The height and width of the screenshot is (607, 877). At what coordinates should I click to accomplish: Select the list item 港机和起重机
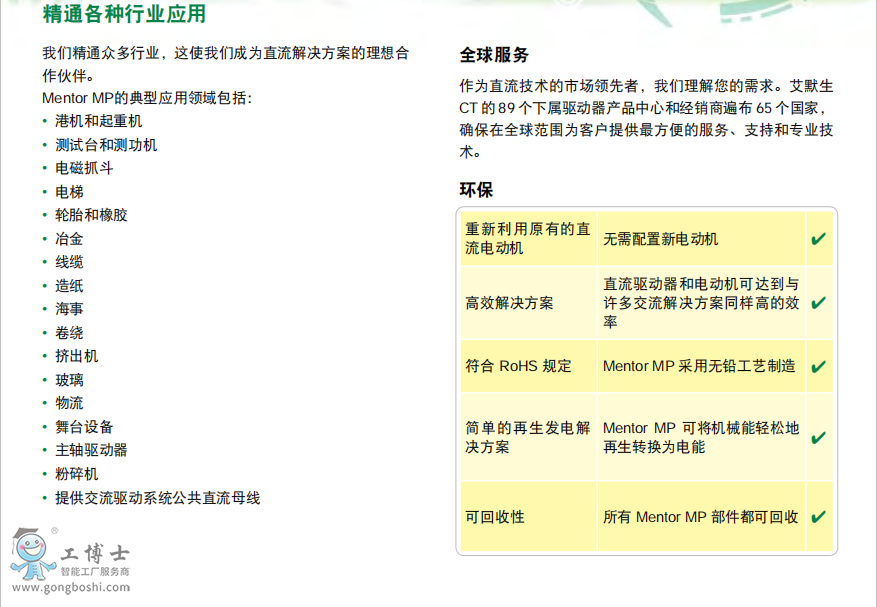click(x=98, y=121)
